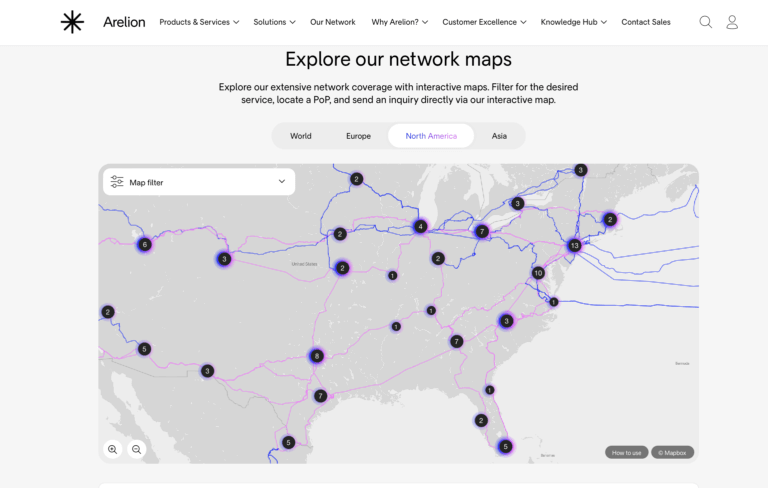Expand the Customer Excellence menu

tap(484, 22)
